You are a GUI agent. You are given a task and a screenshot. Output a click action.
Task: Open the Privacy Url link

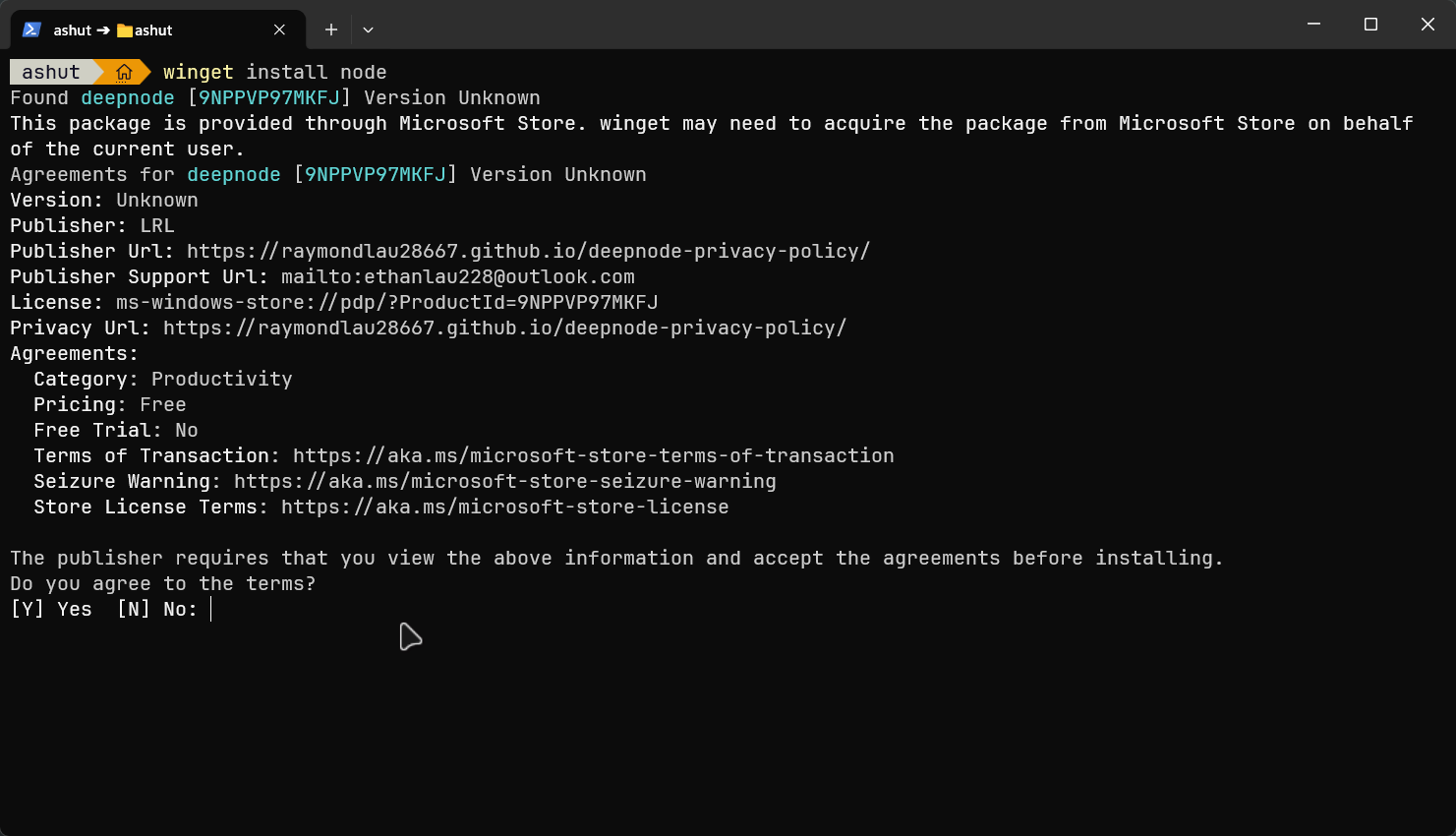coord(505,328)
